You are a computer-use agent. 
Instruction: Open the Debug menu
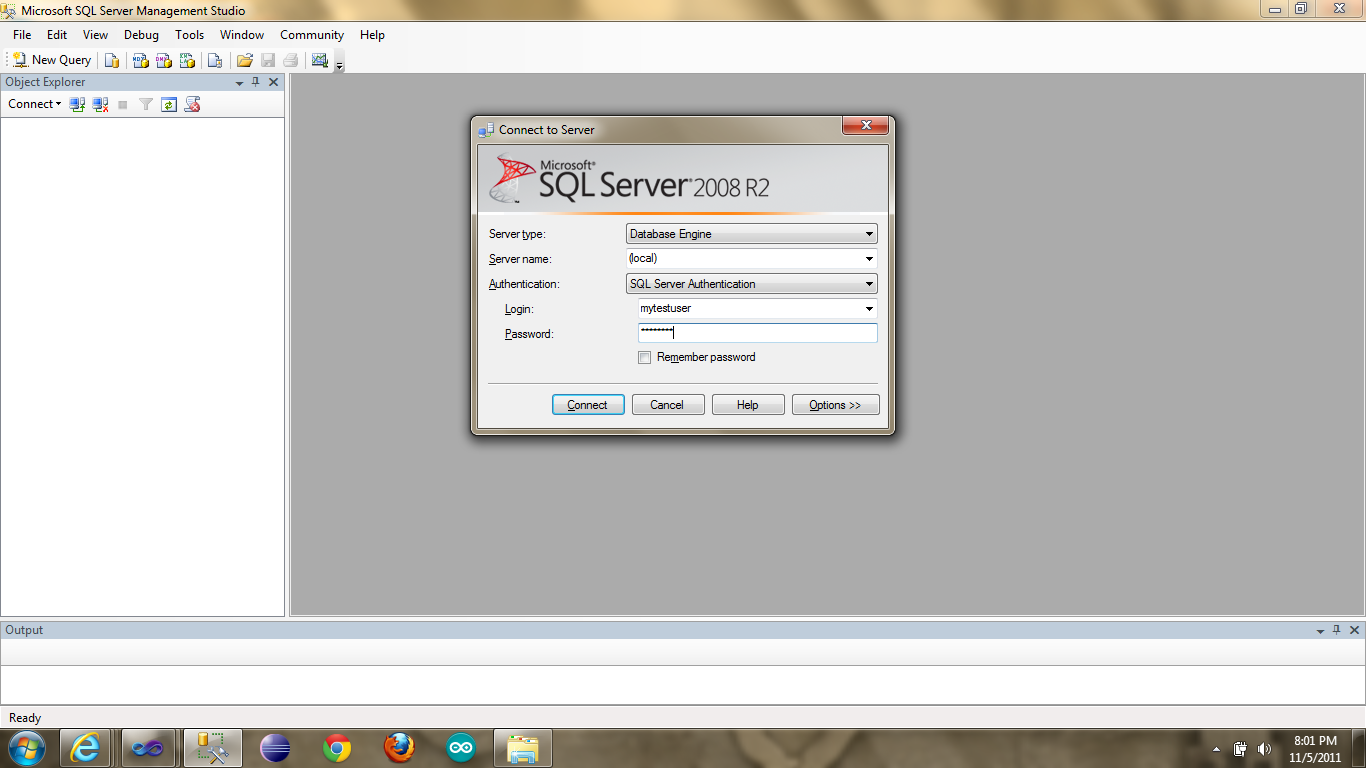141,35
